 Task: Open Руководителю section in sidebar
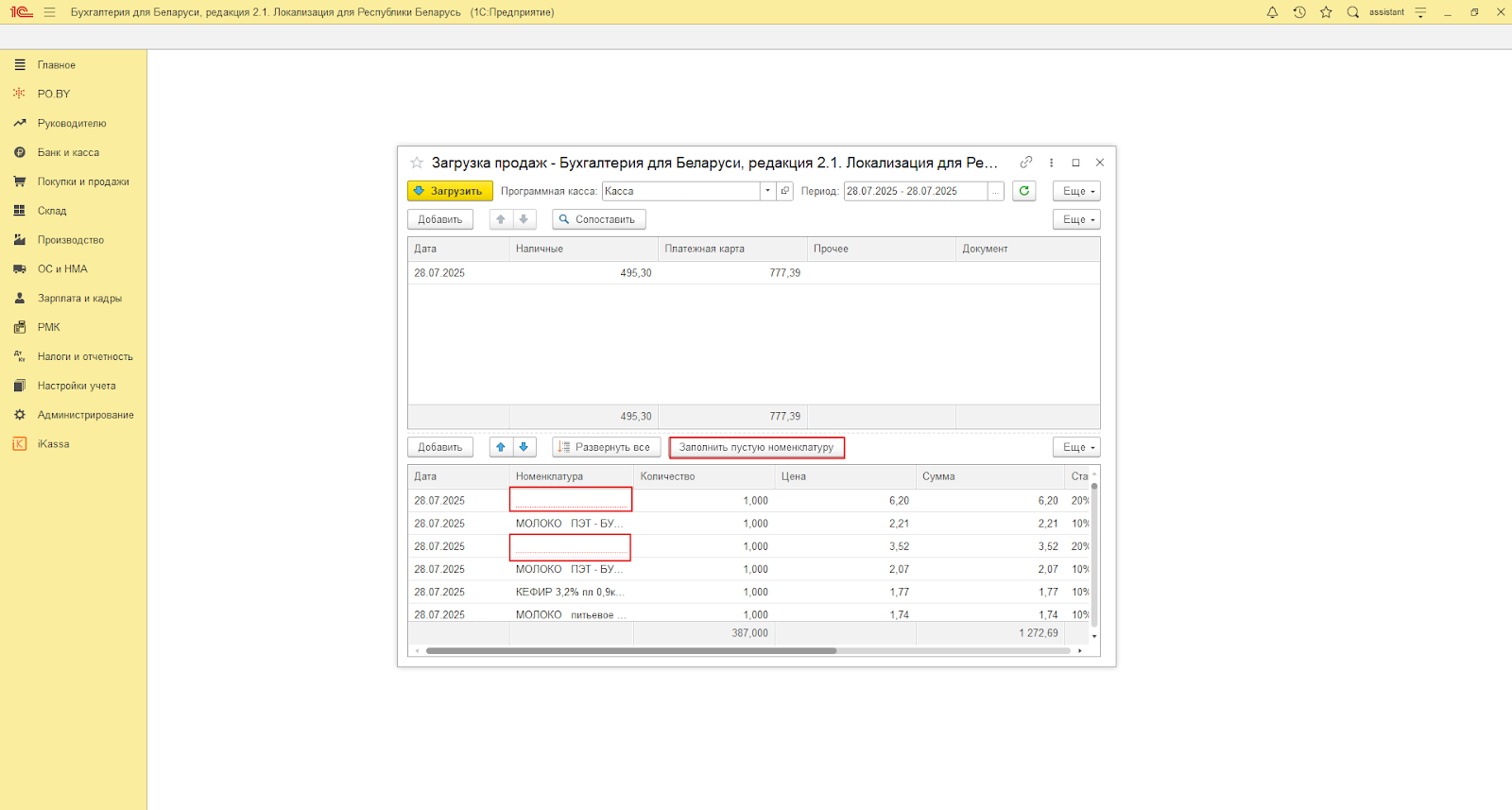tap(73, 123)
